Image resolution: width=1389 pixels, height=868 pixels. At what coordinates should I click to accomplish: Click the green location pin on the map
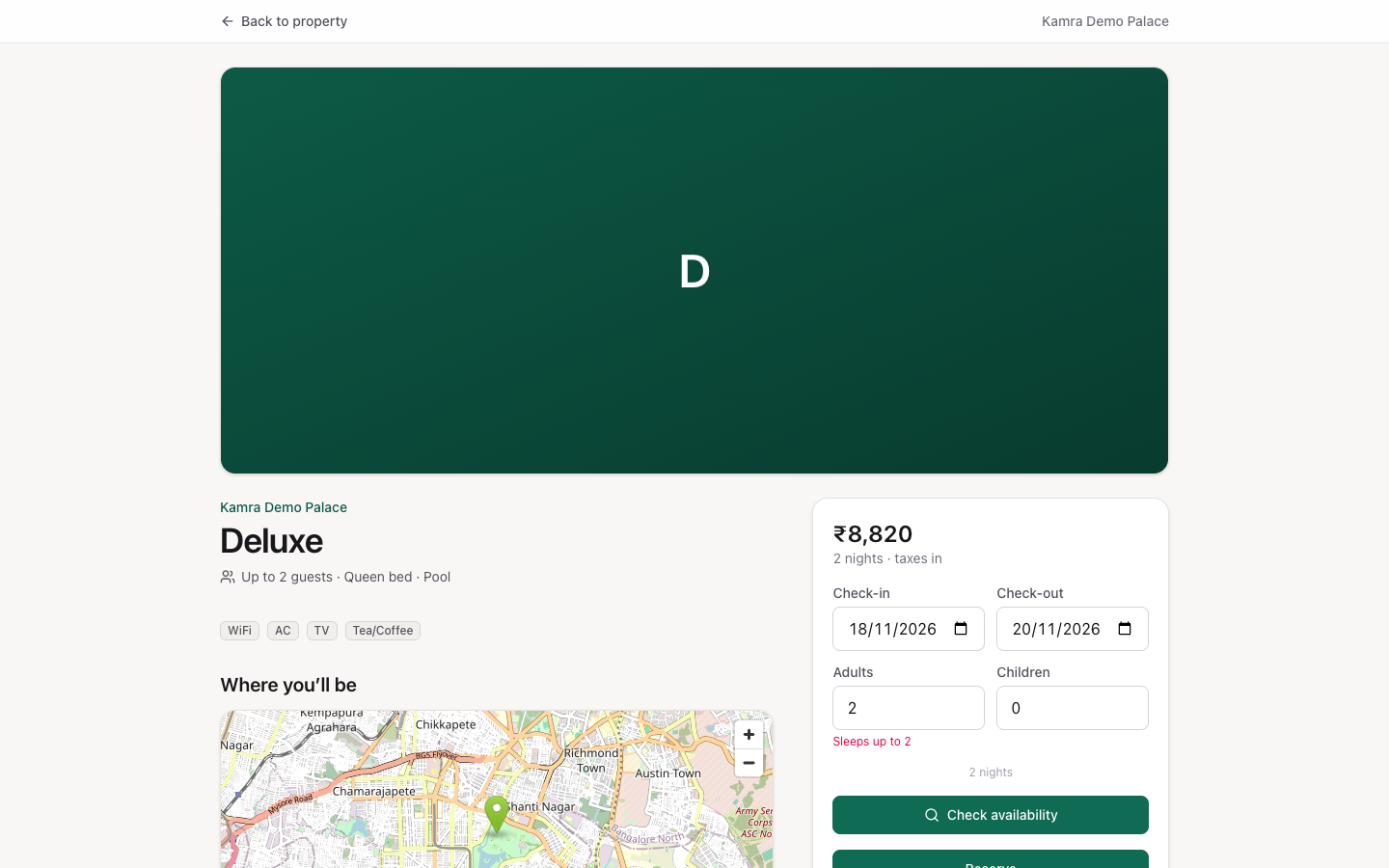[497, 815]
